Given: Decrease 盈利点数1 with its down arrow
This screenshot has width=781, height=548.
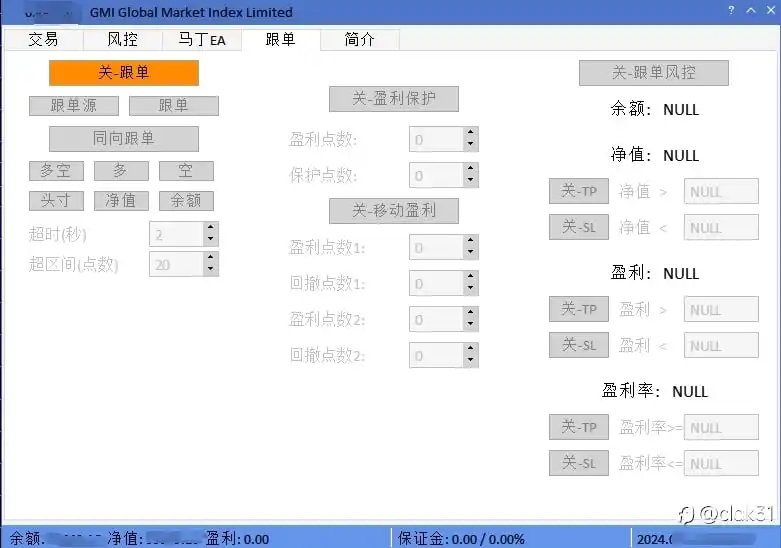Looking at the screenshot, I should pos(471,253).
